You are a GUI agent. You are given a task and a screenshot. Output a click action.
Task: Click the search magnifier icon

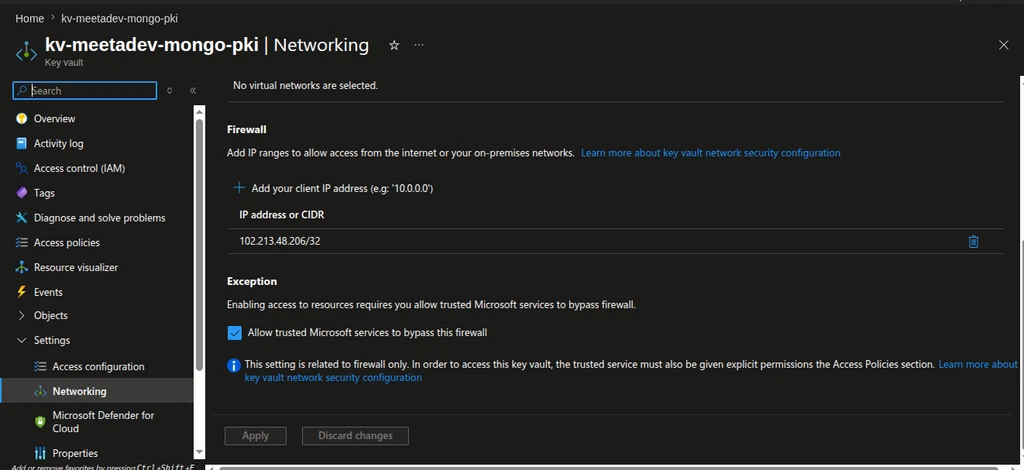pyautogui.click(x=22, y=91)
